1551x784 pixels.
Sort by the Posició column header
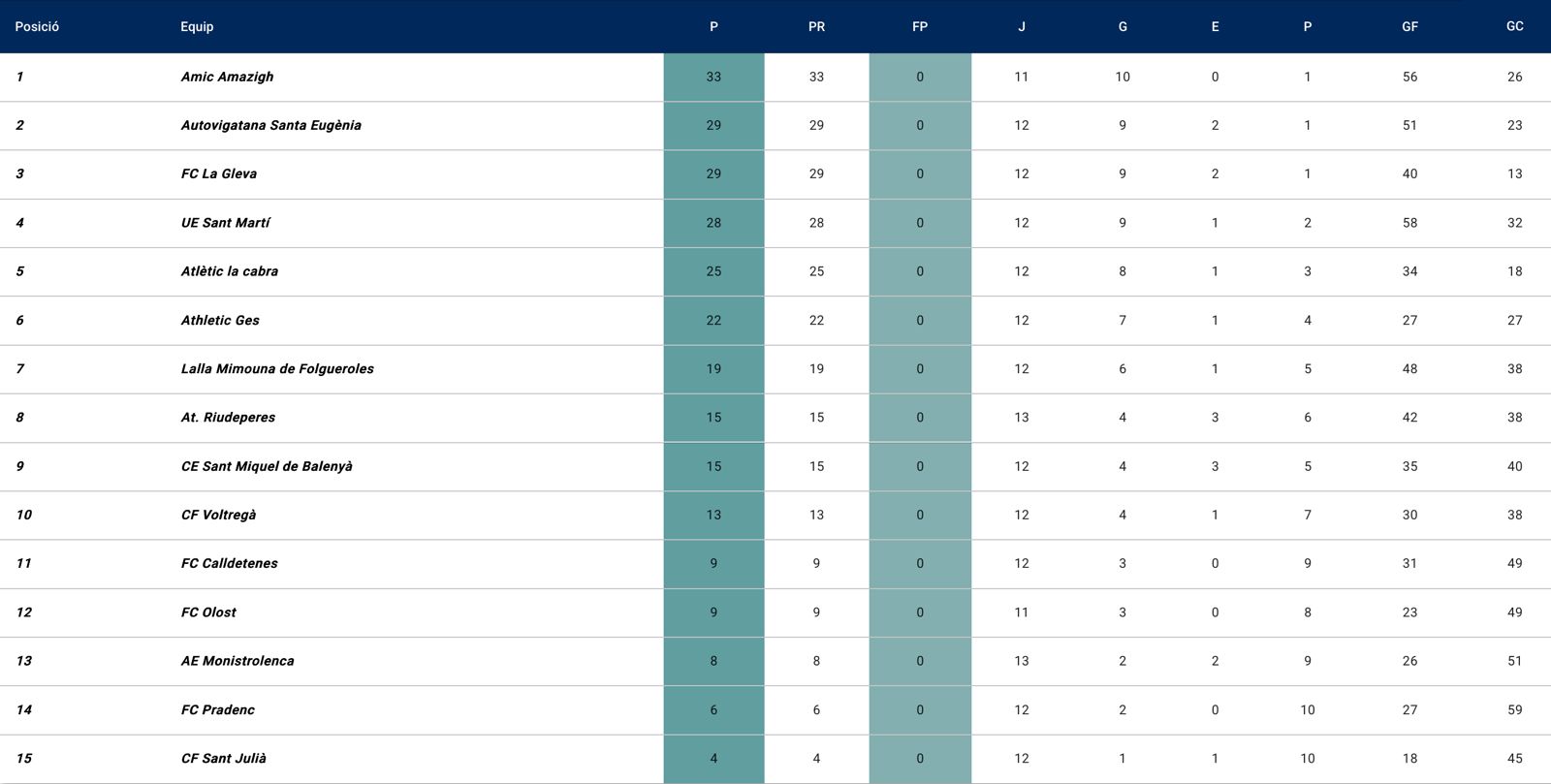pos(37,26)
